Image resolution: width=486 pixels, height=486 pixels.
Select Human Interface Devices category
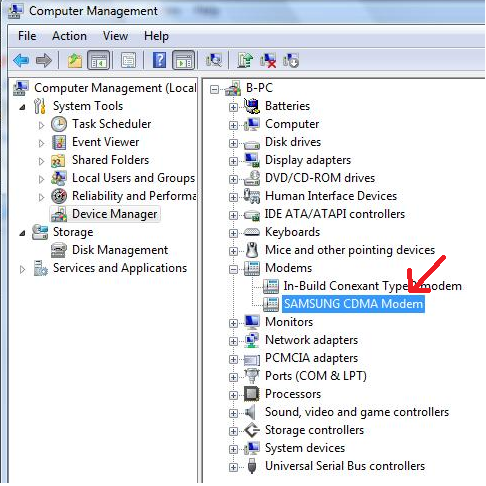click(331, 196)
